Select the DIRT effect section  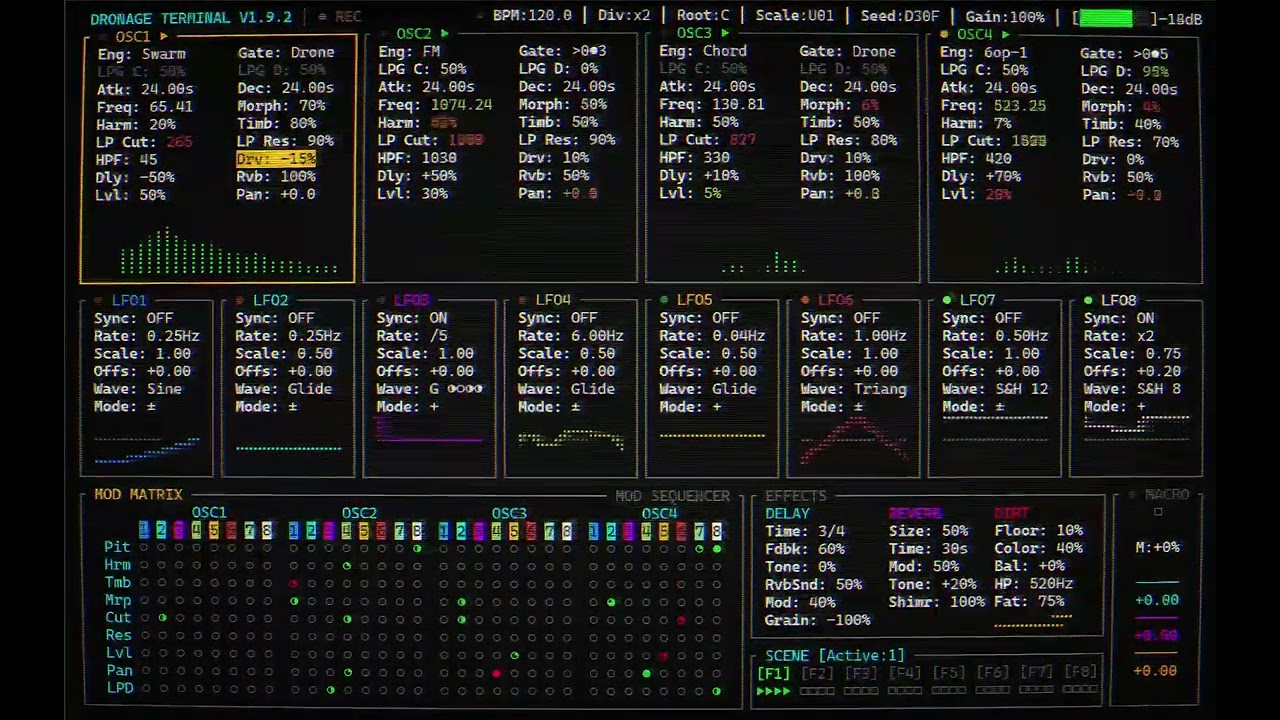[1011, 513]
